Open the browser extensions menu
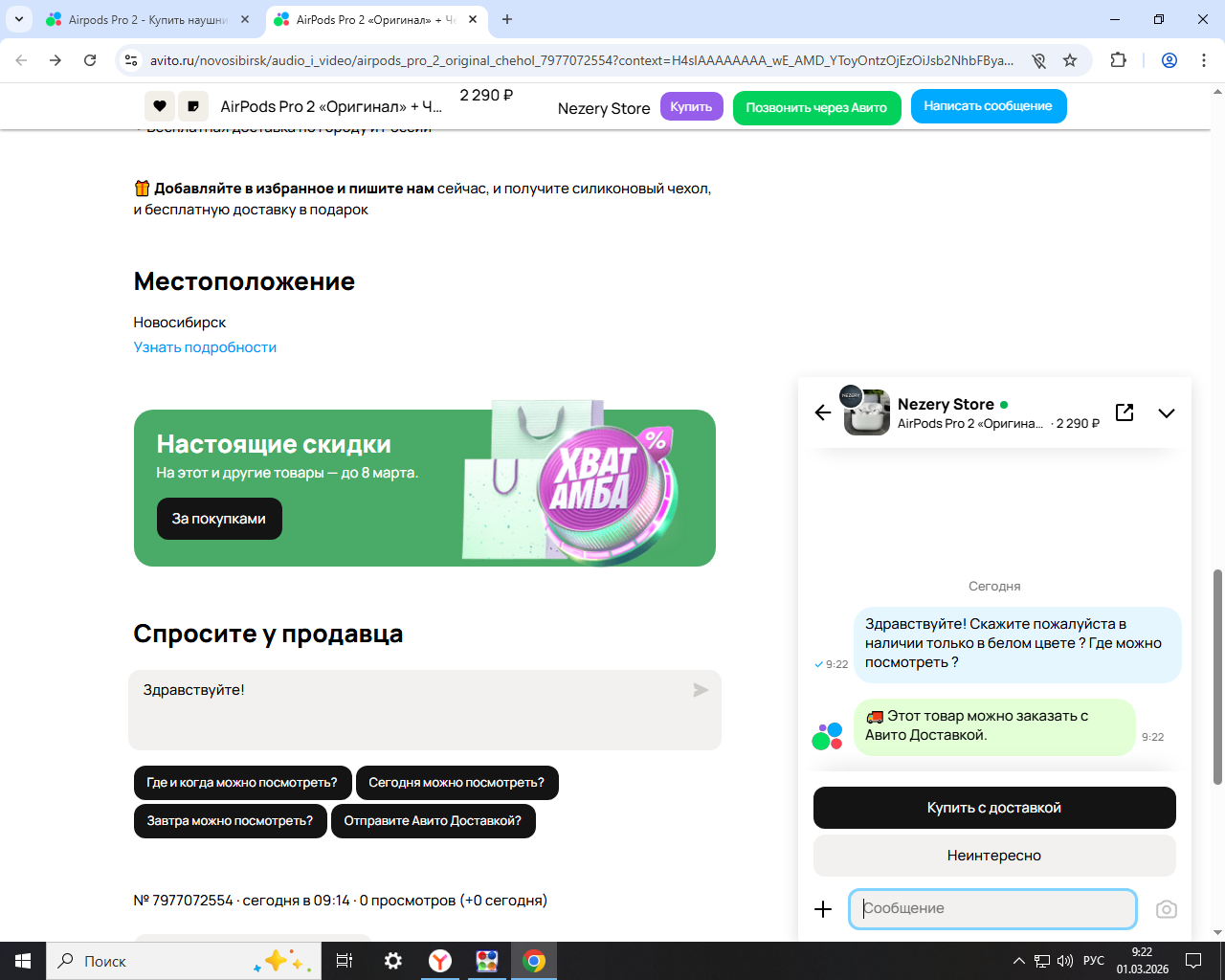 click(x=1118, y=60)
